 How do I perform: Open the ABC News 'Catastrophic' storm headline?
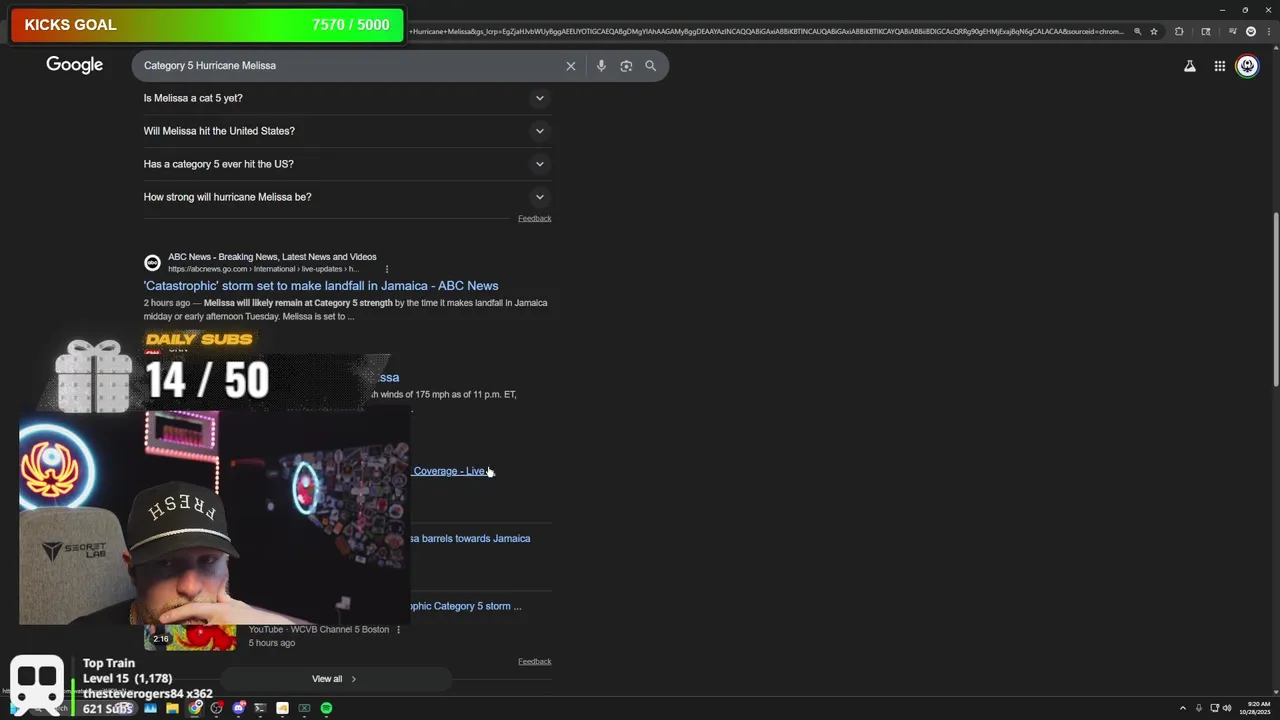[321, 286]
